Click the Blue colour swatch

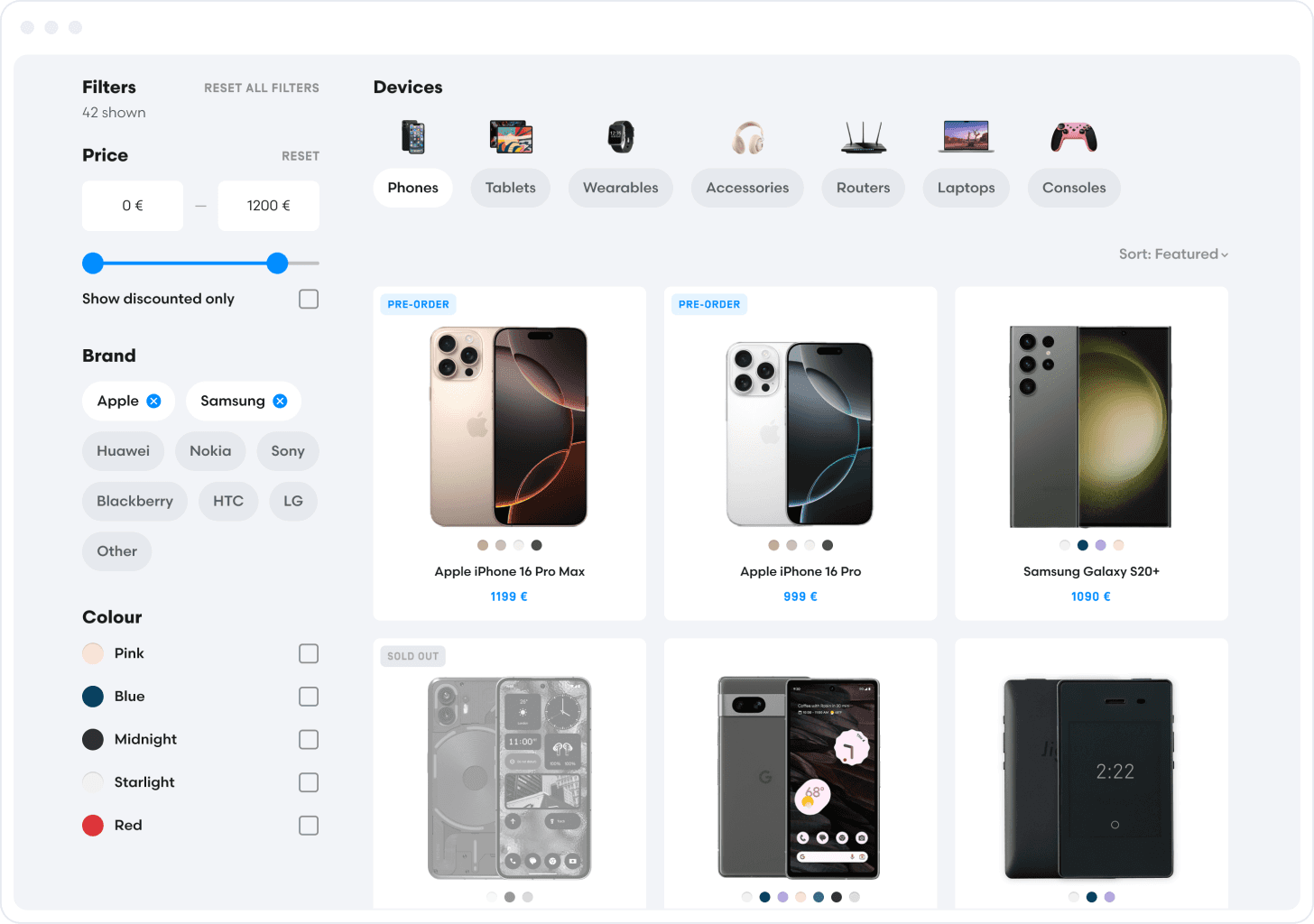(x=93, y=697)
